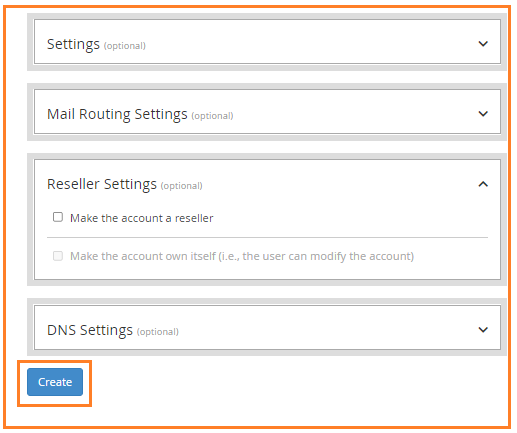
Task: Click (optional) beside Reseller Settings
Action: pyautogui.click(x=182, y=186)
